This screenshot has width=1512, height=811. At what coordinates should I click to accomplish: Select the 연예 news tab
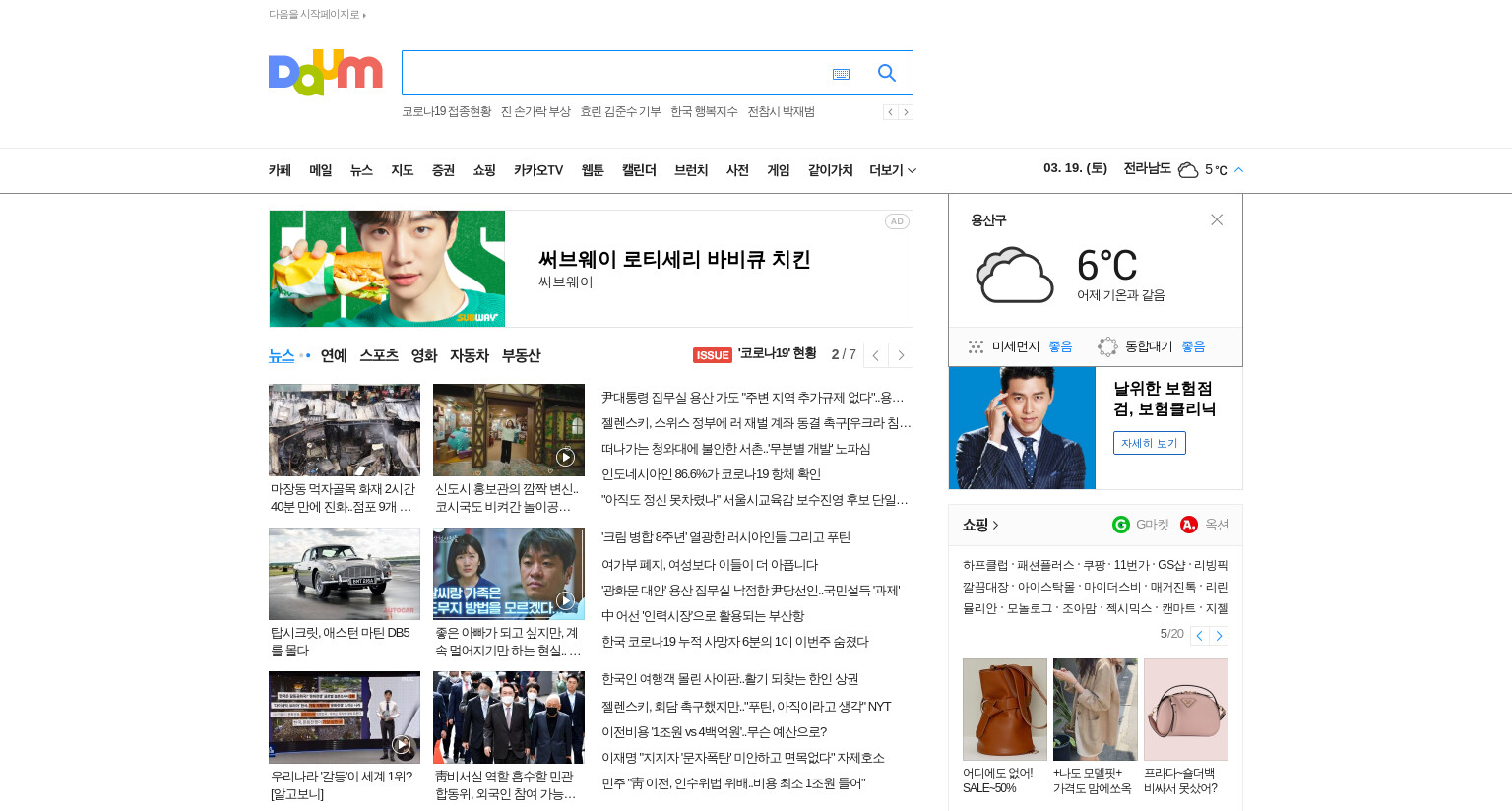click(334, 355)
